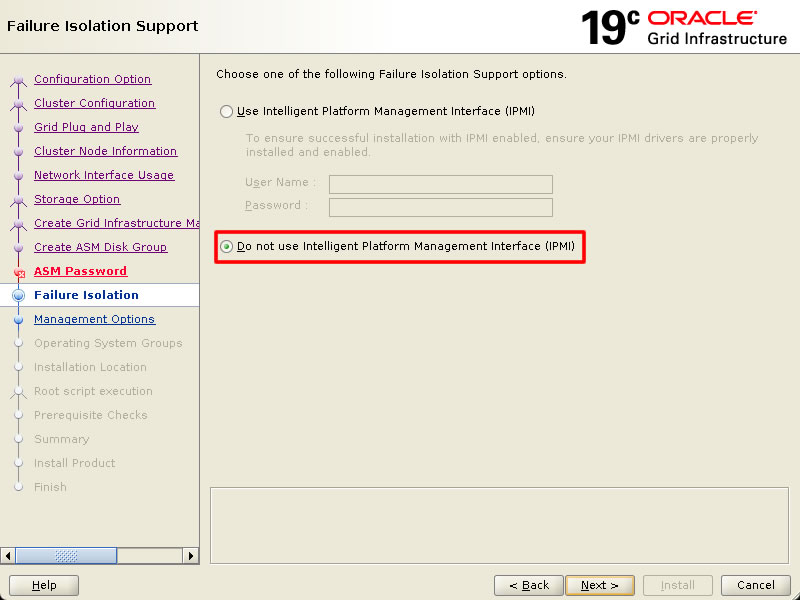The width and height of the screenshot is (800, 600).
Task: Open Configuration Option step link
Action: pyautogui.click(x=92, y=79)
